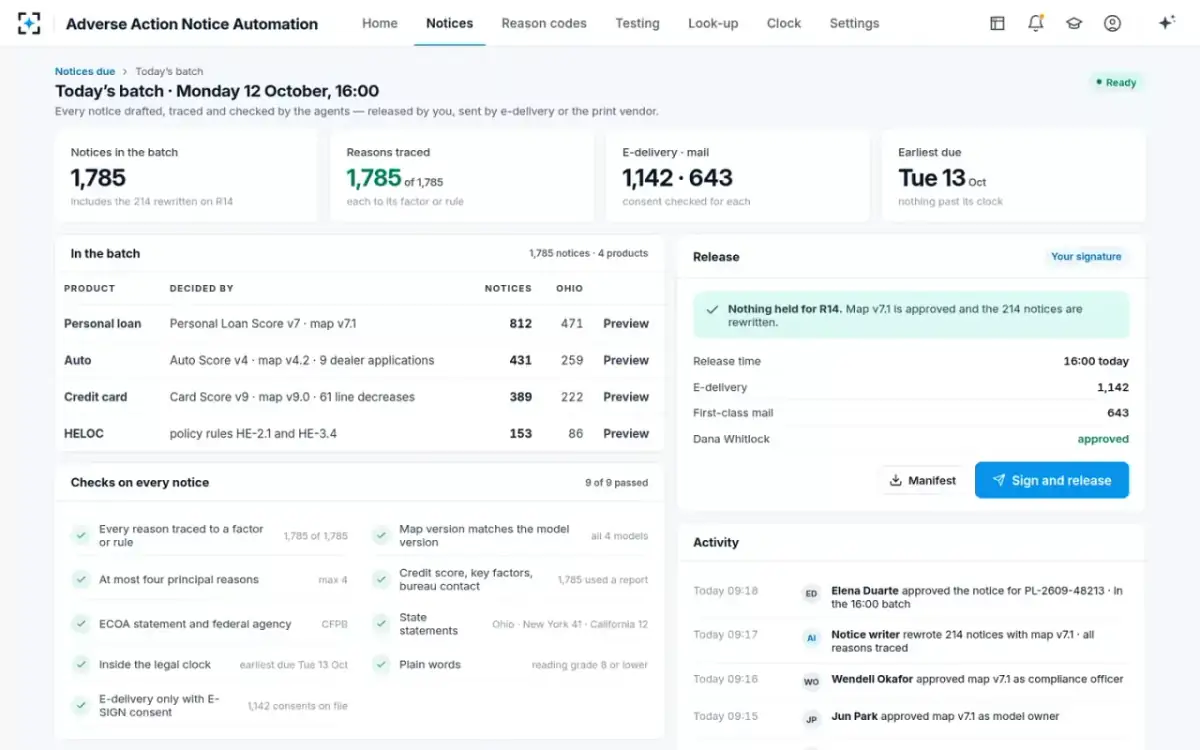Click the 'E-delivery · mail' card
This screenshot has height=750, width=1200.
tap(738, 176)
